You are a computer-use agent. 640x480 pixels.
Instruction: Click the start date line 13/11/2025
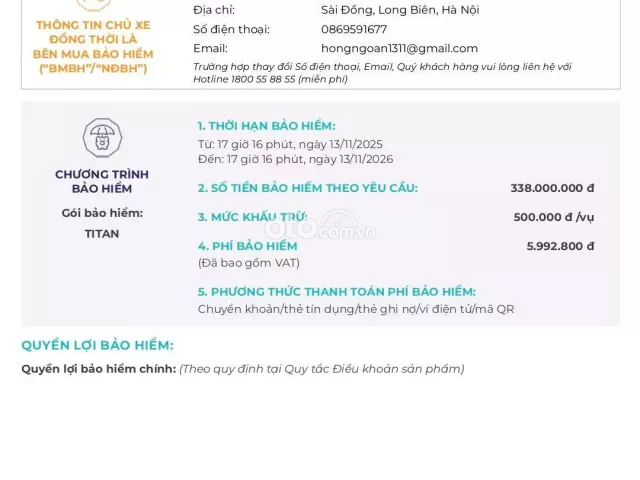290,144
